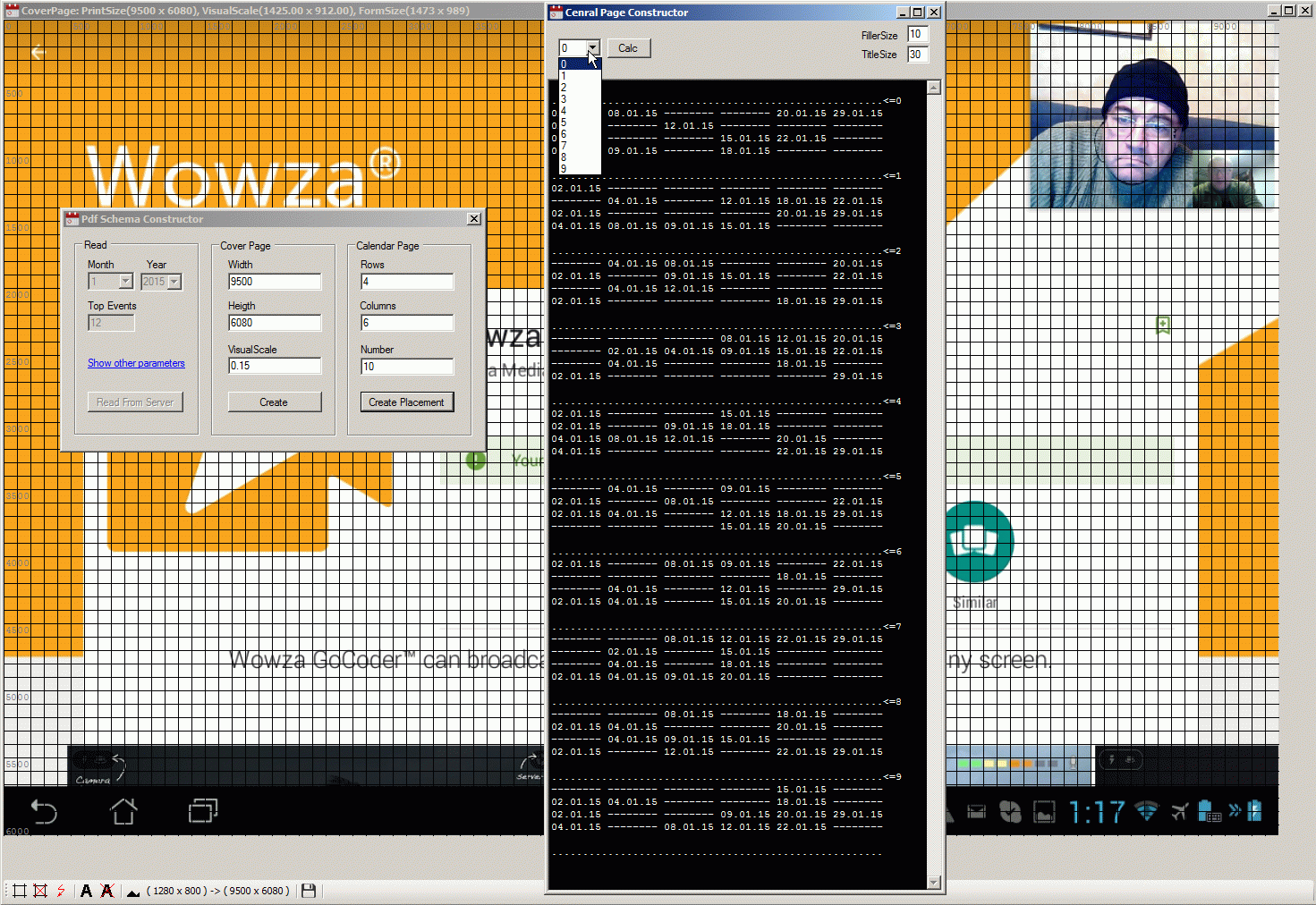This screenshot has width=1316, height=905.
Task: Select item 9 in the open dropdown list
Action: click(580, 169)
